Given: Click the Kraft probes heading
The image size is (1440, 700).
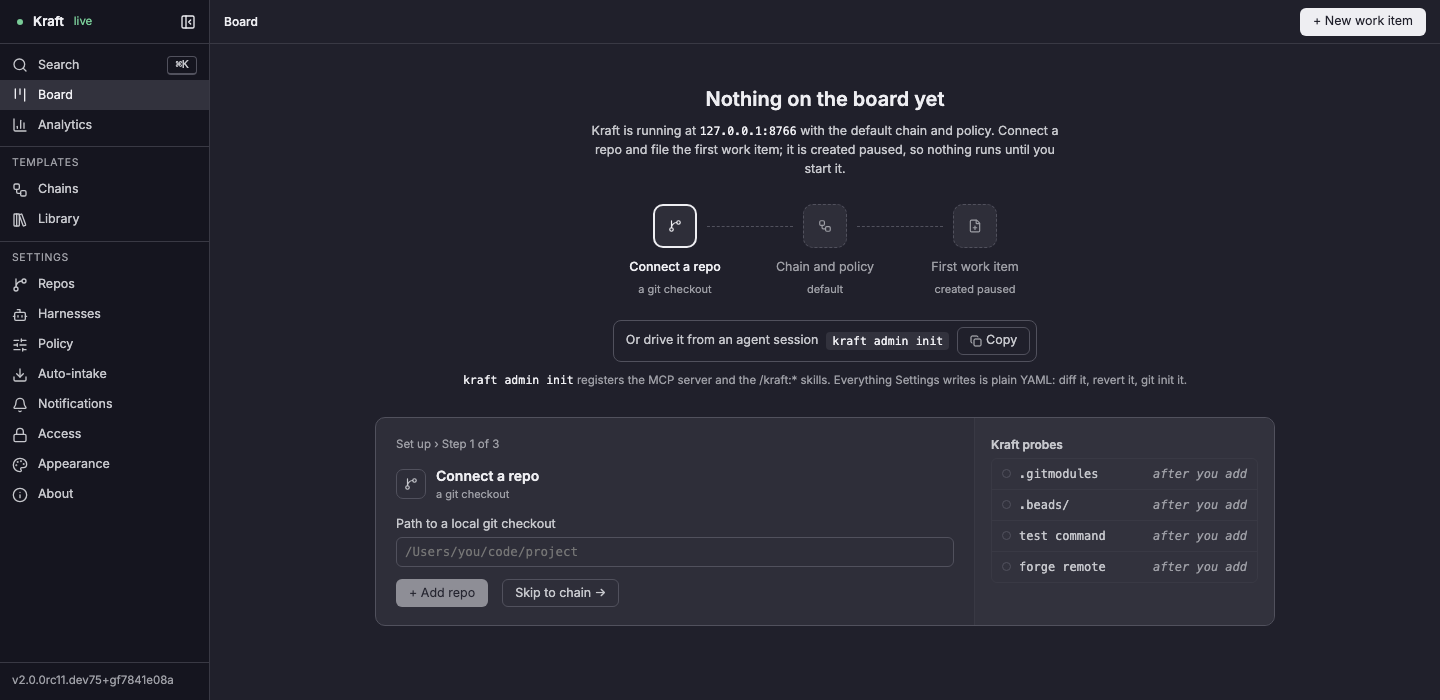Looking at the screenshot, I should click(x=1027, y=445).
